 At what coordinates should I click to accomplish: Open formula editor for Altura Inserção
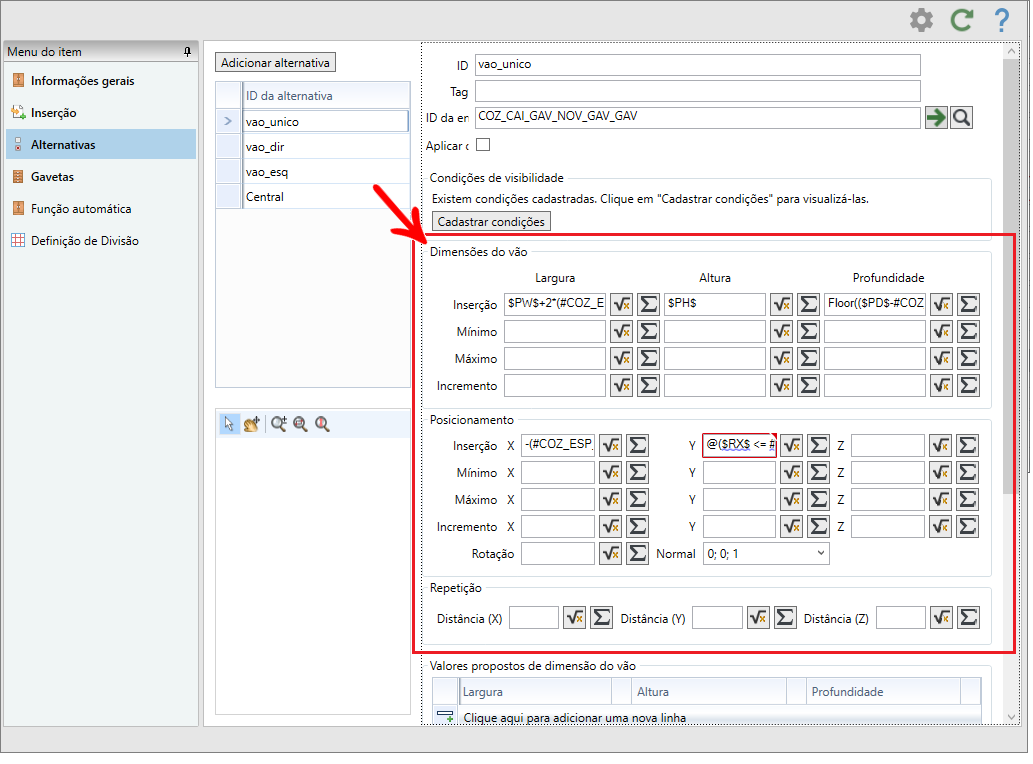781,304
